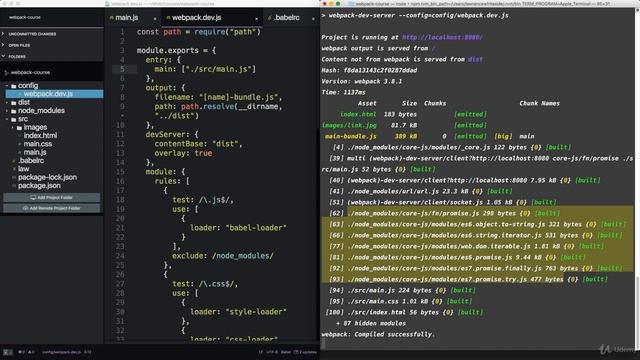The width and height of the screenshot is (640, 360).
Task: Open .babelrc in the file tree
Action: (31, 160)
